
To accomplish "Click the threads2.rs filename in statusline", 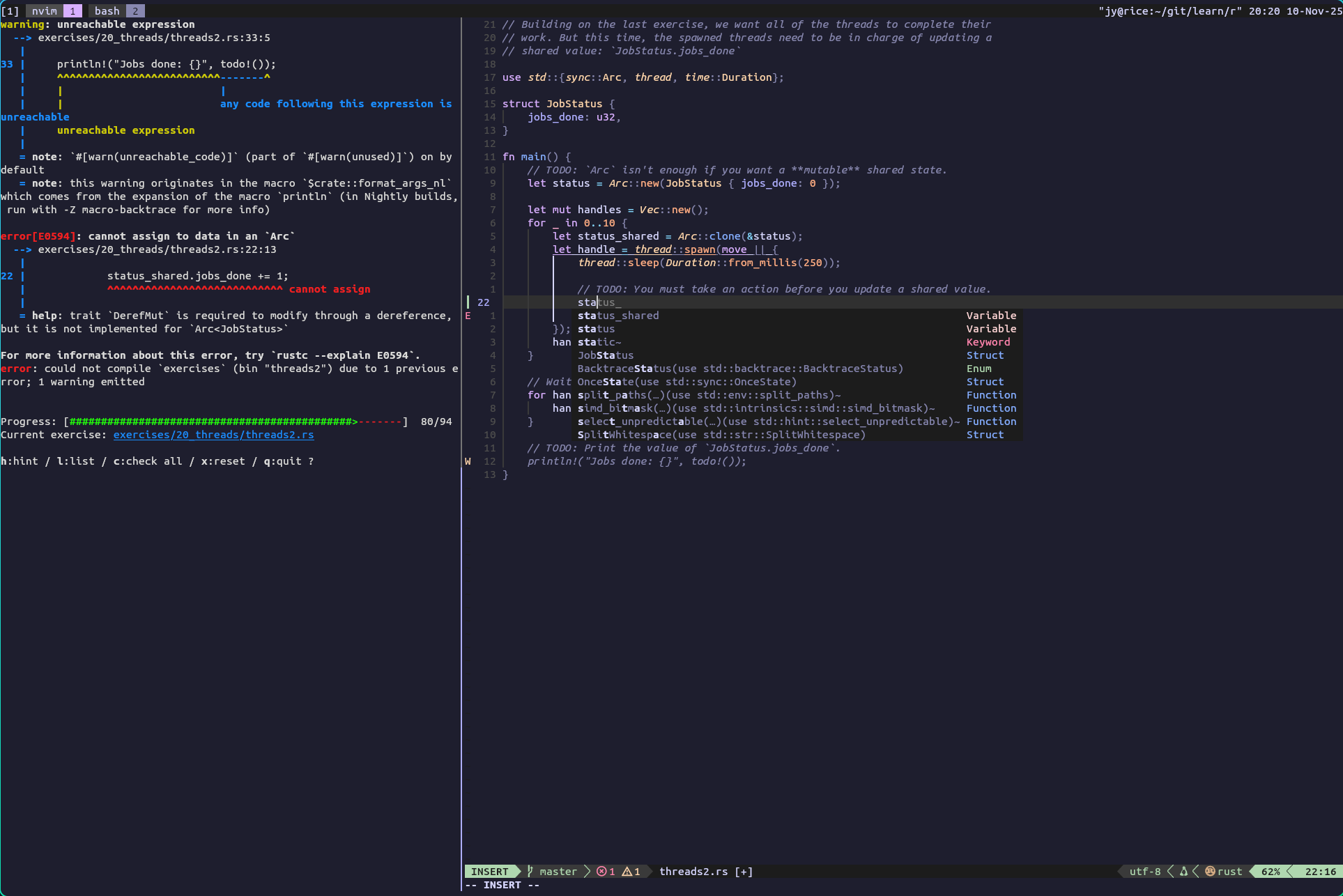I will (693, 871).
